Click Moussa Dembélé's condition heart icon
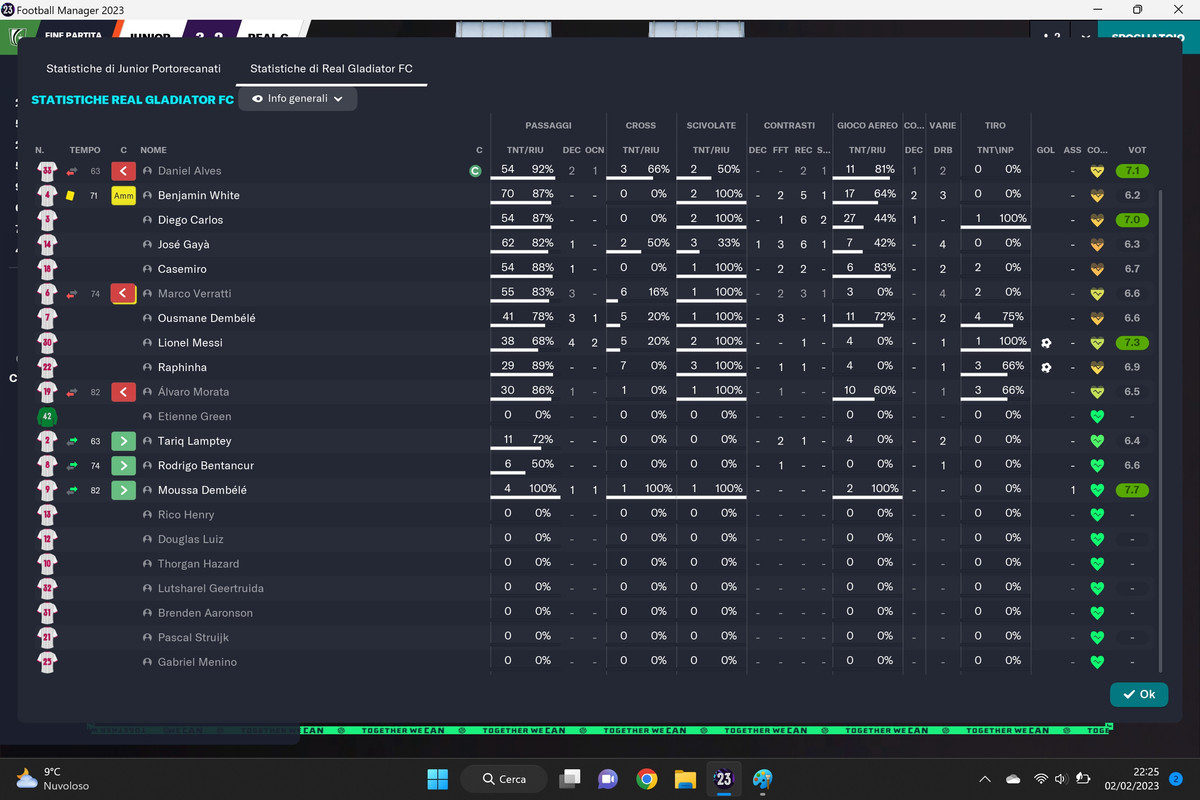1200x800 pixels. [x=1097, y=490]
